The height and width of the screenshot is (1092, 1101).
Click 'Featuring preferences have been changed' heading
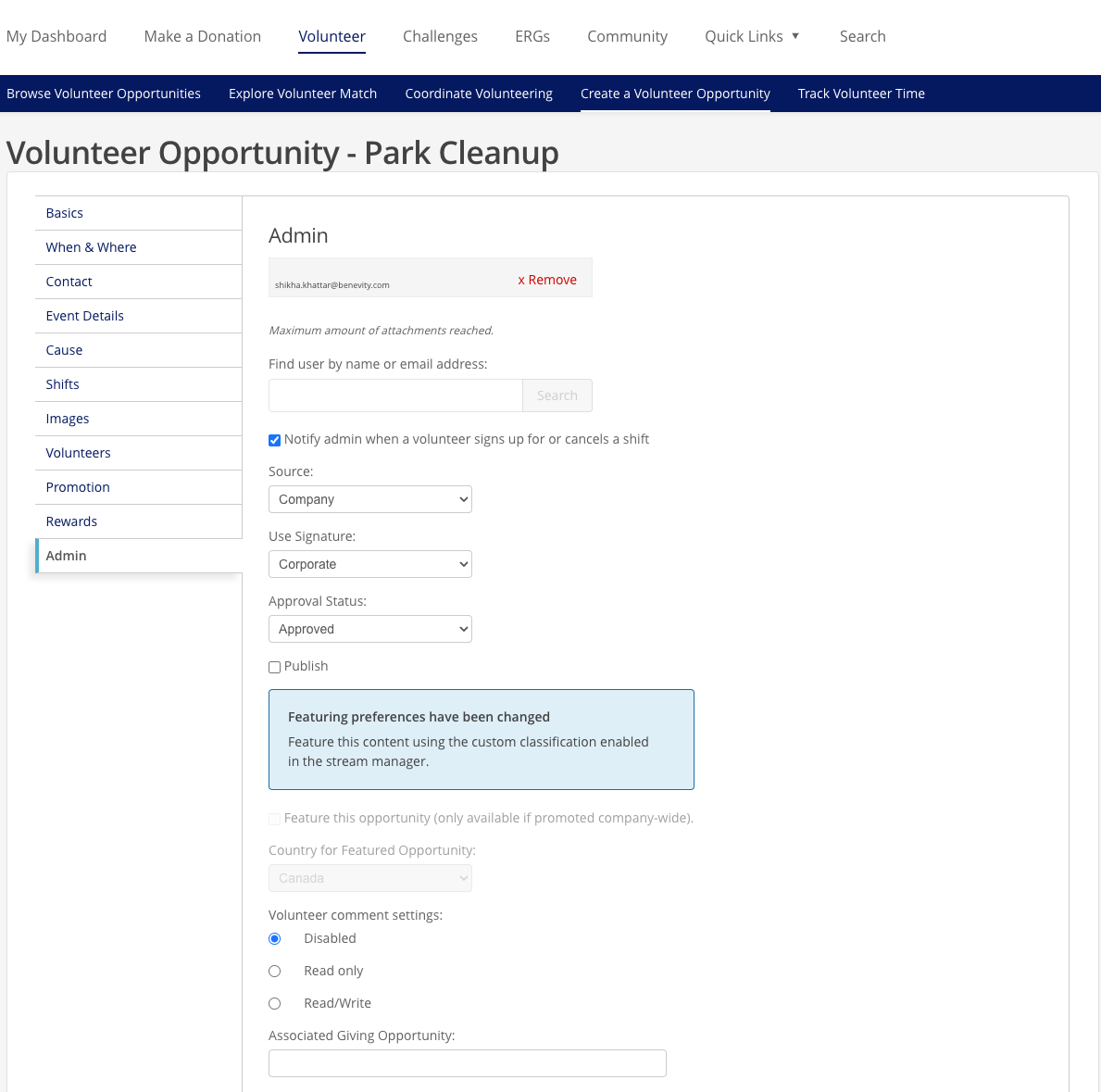[419, 717]
